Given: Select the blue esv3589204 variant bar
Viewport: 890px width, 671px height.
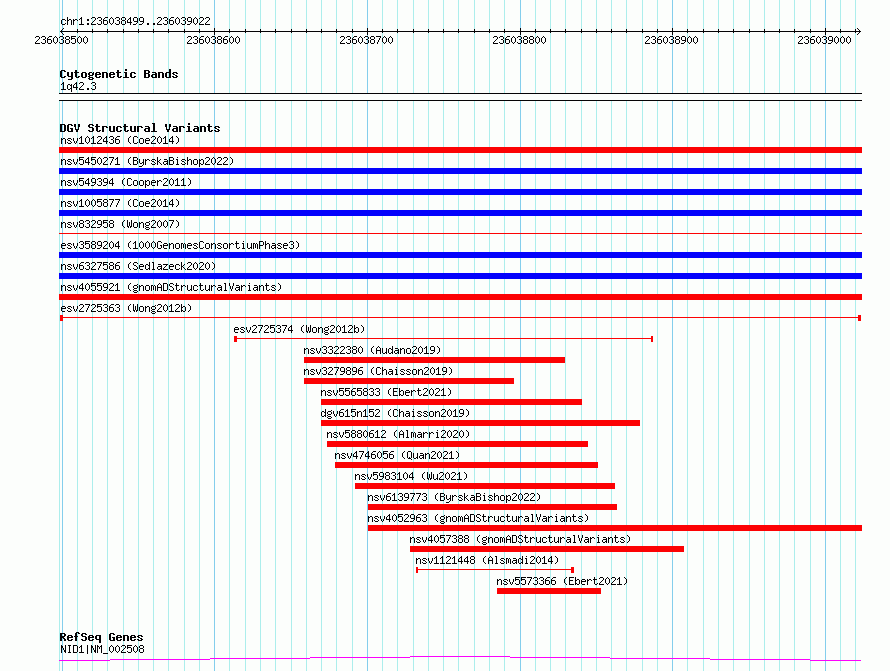Looking at the screenshot, I should coord(460,255).
